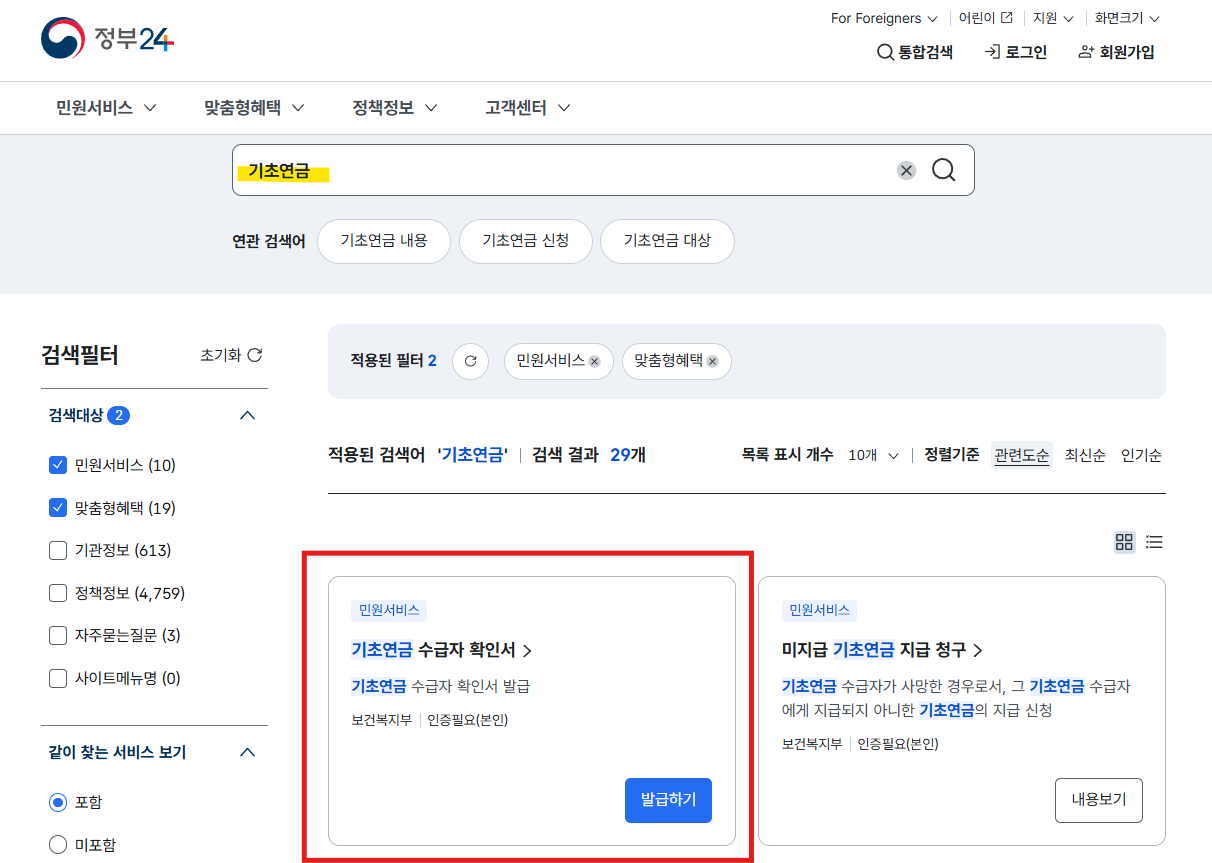This screenshot has height=863, width=1212.
Task: Collapse the 검색대상 filter section
Action: click(247, 415)
